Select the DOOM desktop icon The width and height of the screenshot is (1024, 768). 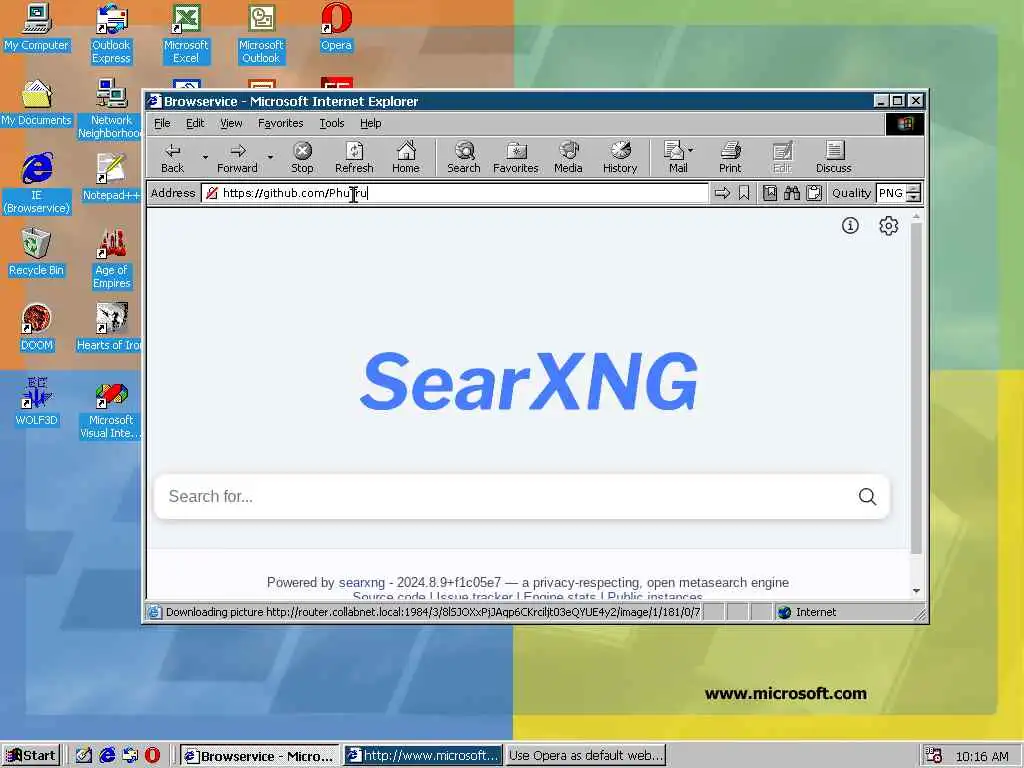click(36, 328)
